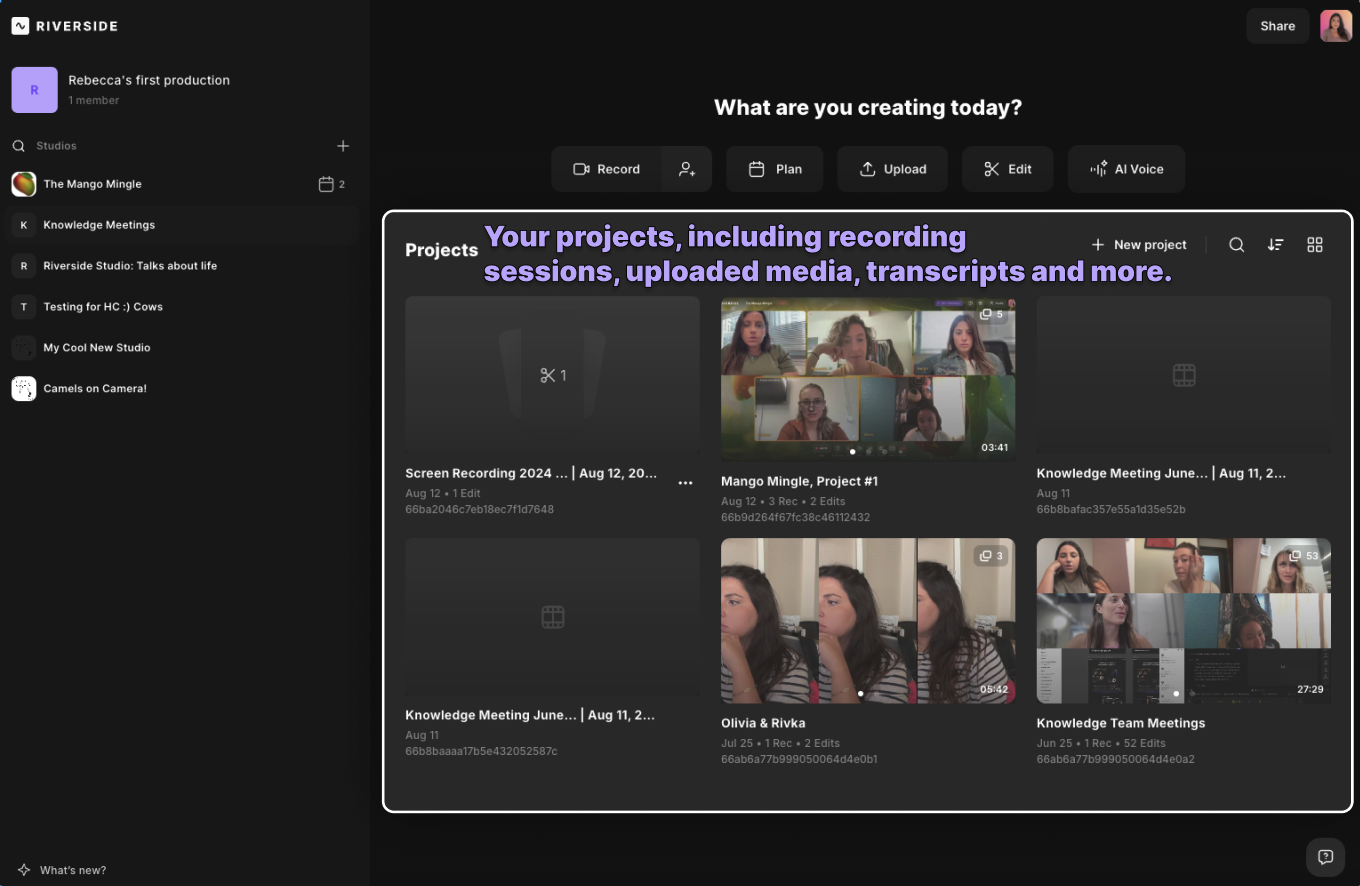This screenshot has height=886, width=1360.
Task: Click the Olivia & Rivka title text
Action: pyautogui.click(x=763, y=723)
